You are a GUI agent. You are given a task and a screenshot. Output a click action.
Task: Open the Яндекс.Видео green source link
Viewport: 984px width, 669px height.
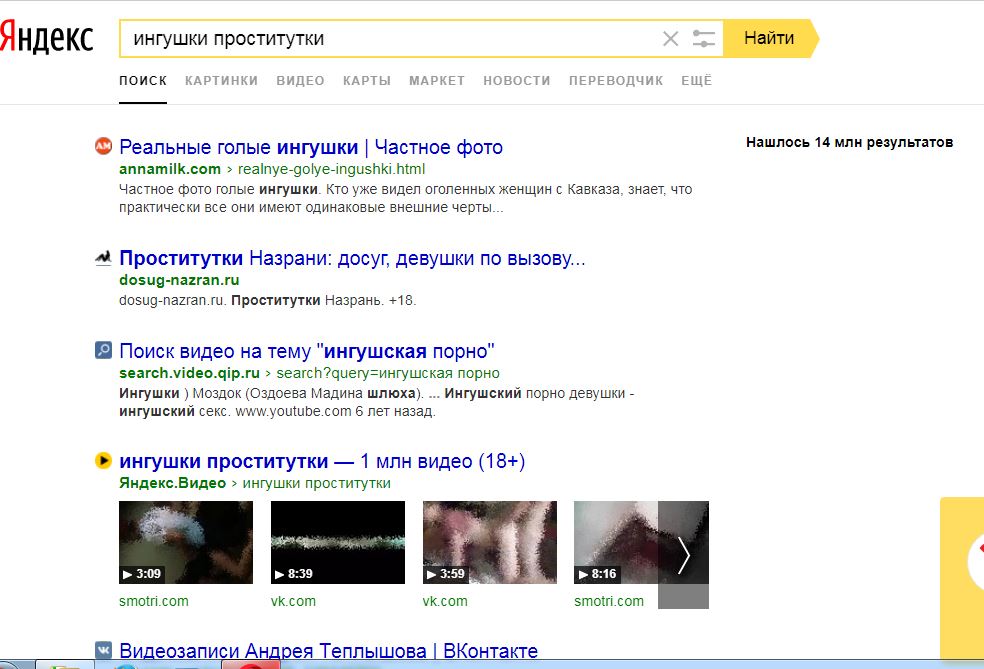pyautogui.click(x=173, y=483)
